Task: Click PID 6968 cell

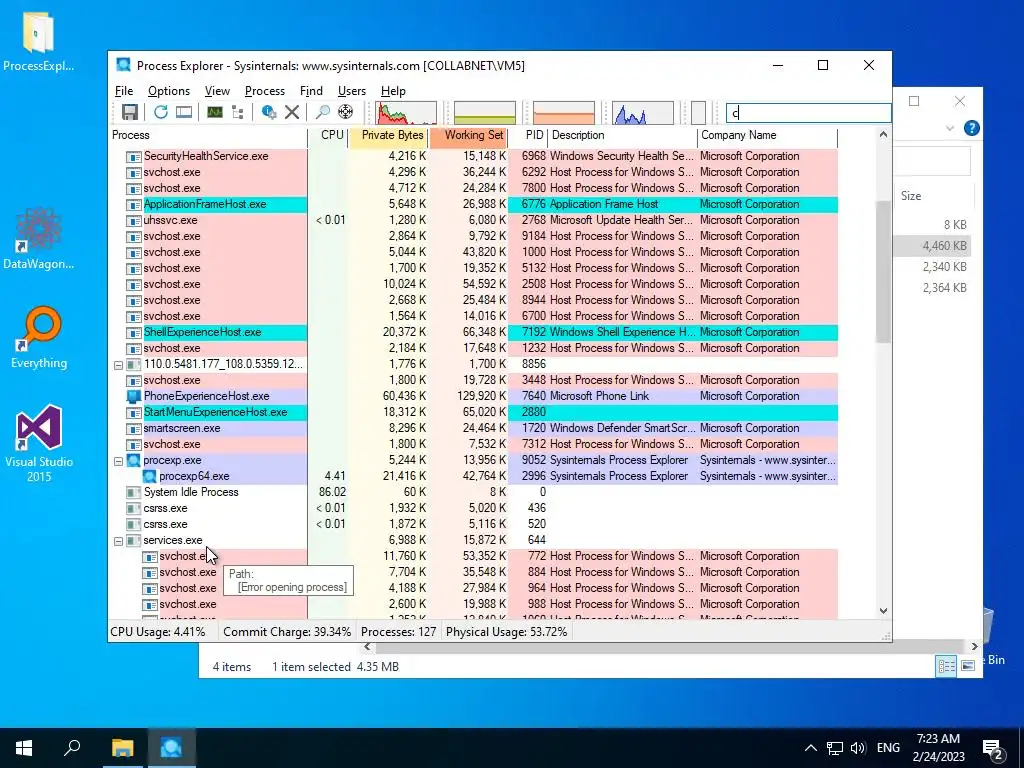Action: (x=533, y=156)
